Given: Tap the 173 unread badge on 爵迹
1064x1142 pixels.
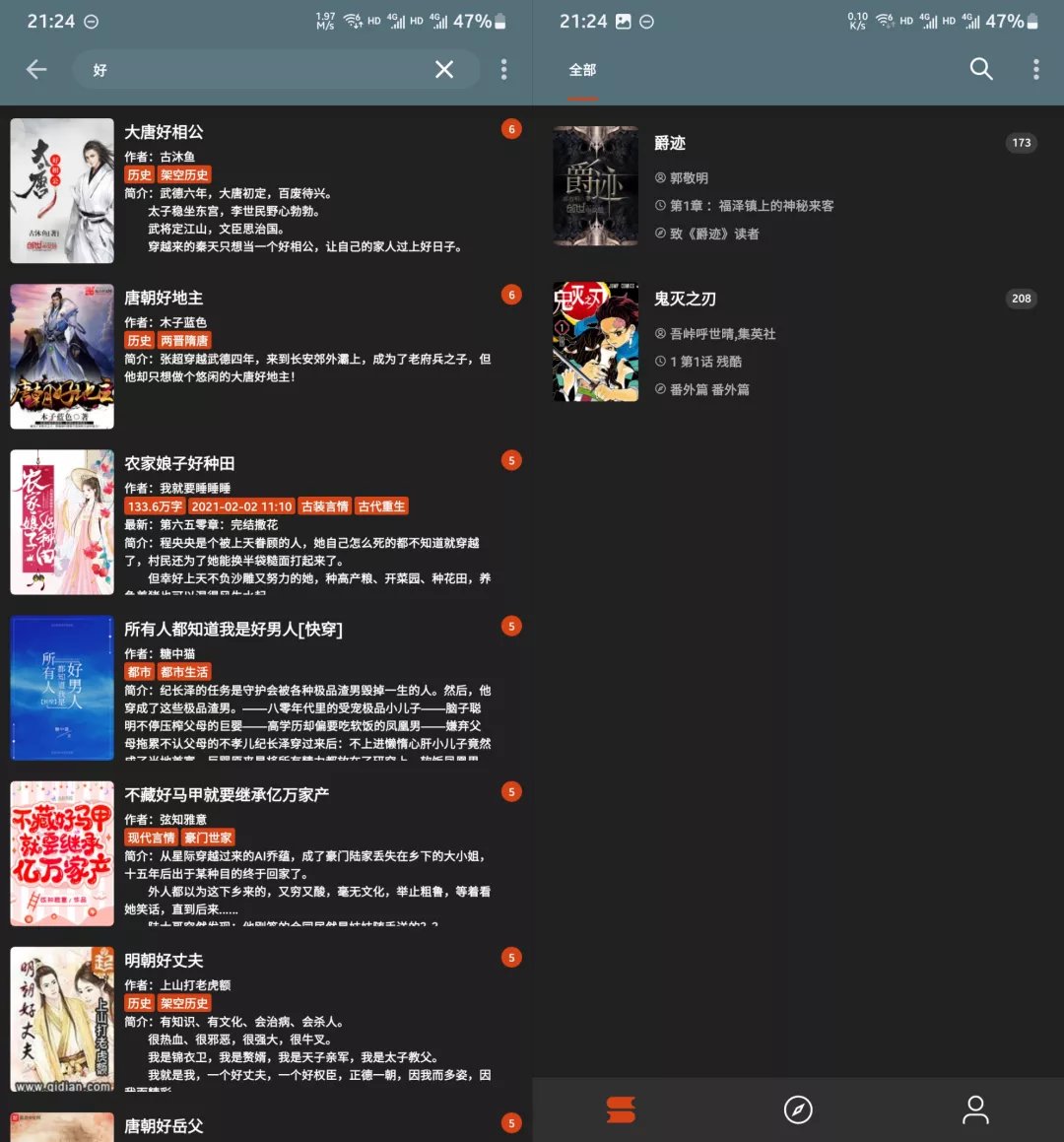Looking at the screenshot, I should point(1021,143).
